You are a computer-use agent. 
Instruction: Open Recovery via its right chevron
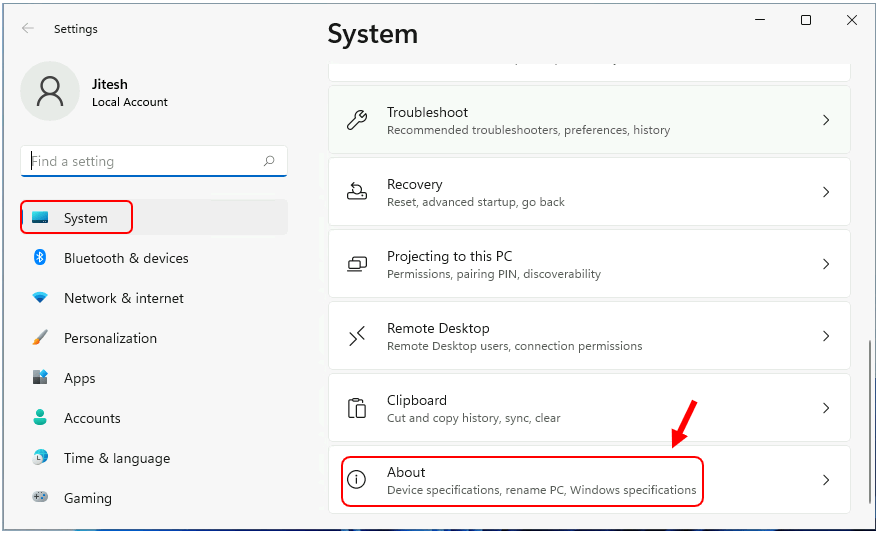pyautogui.click(x=826, y=192)
